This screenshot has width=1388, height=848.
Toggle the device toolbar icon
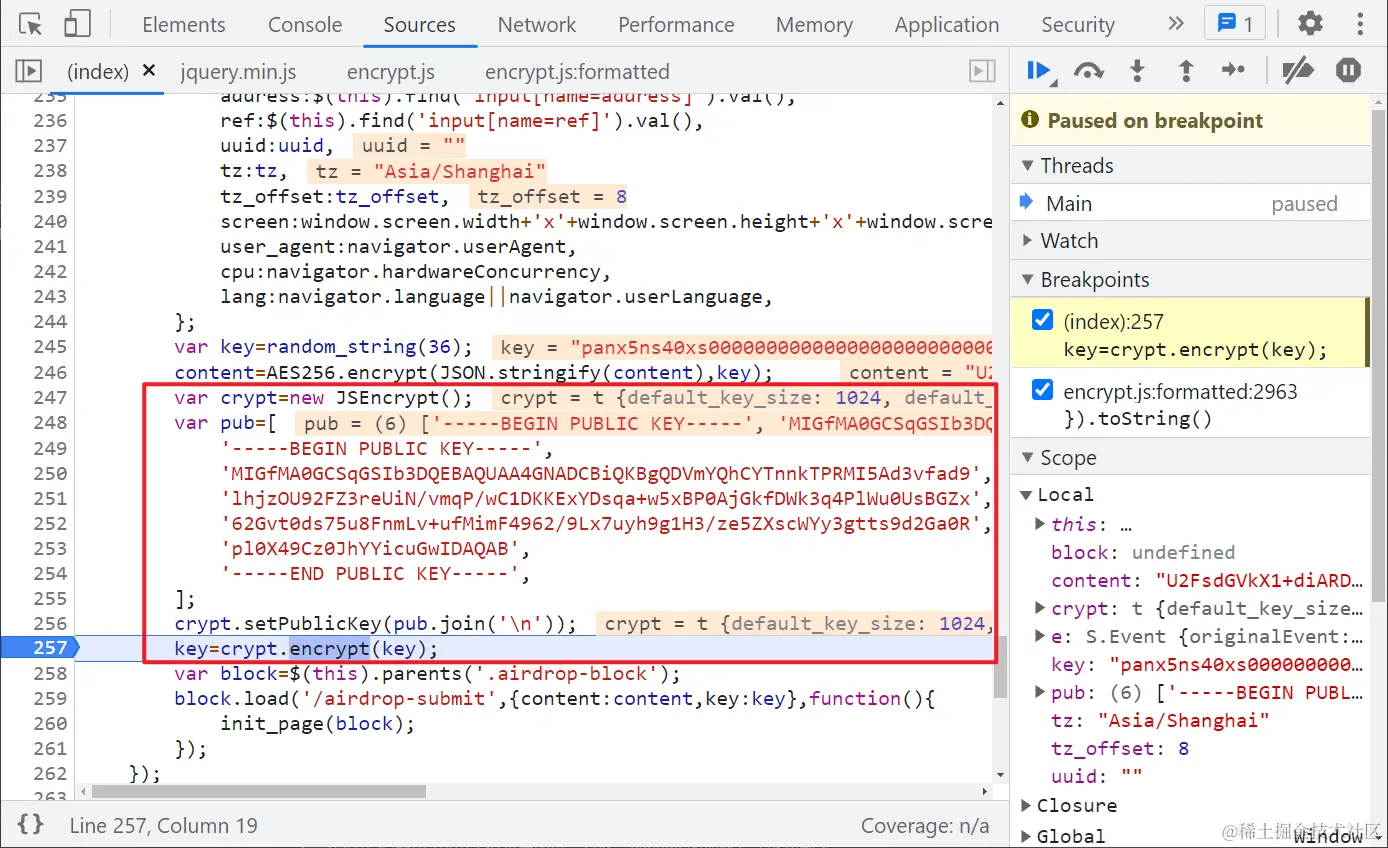(x=77, y=24)
